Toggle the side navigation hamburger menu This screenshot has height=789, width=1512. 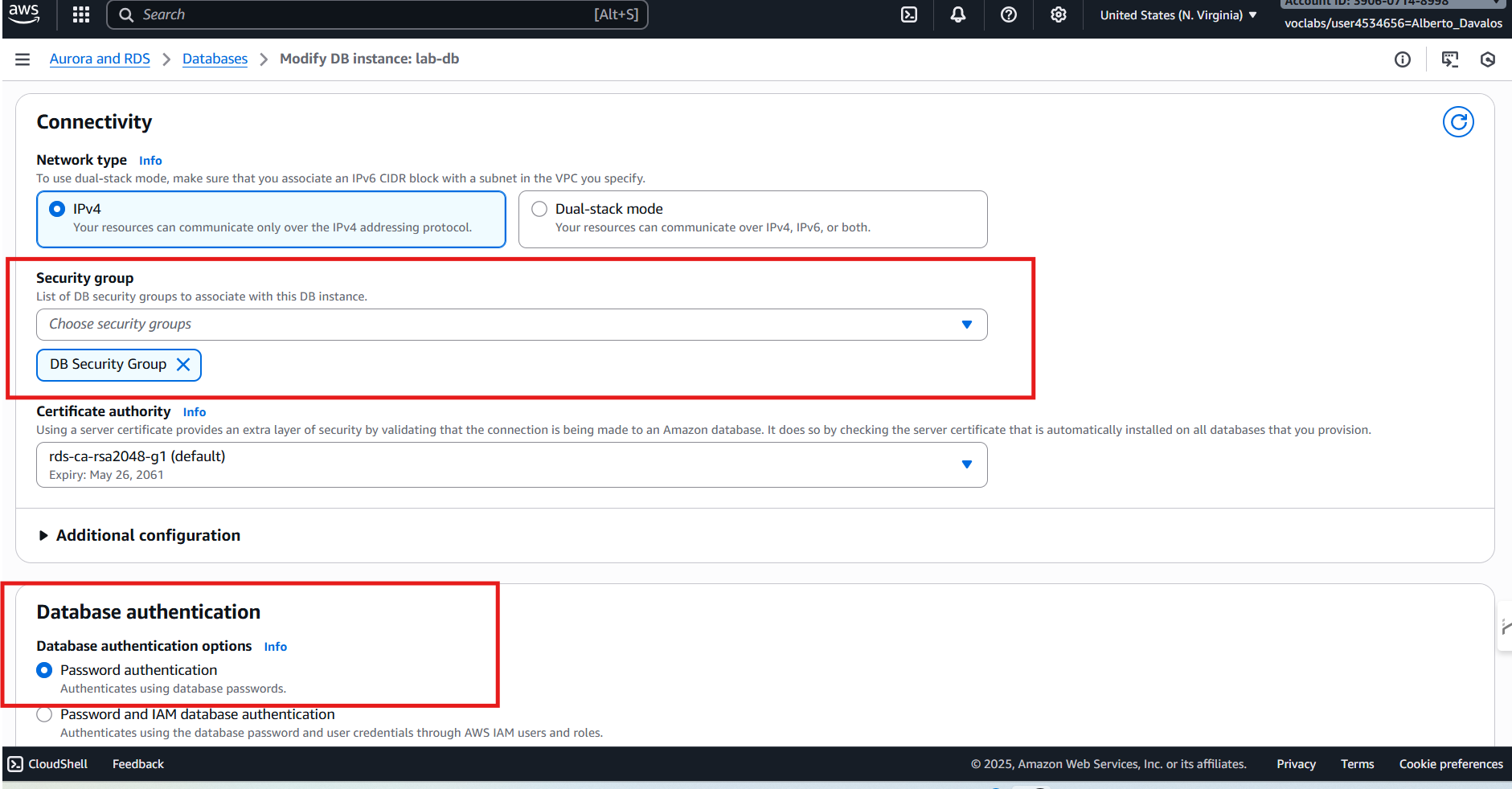click(x=23, y=59)
